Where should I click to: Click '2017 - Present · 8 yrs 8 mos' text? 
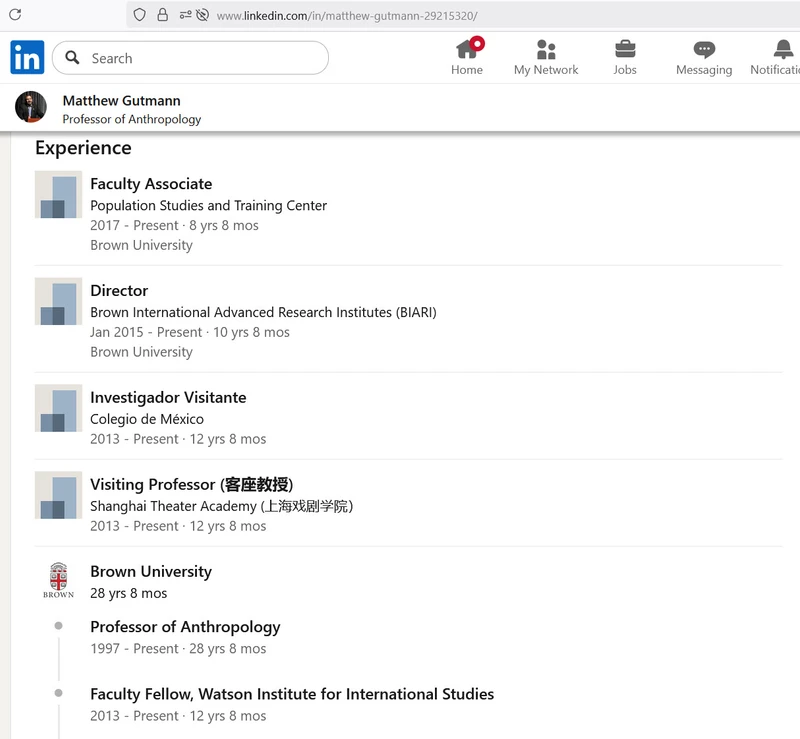click(174, 225)
